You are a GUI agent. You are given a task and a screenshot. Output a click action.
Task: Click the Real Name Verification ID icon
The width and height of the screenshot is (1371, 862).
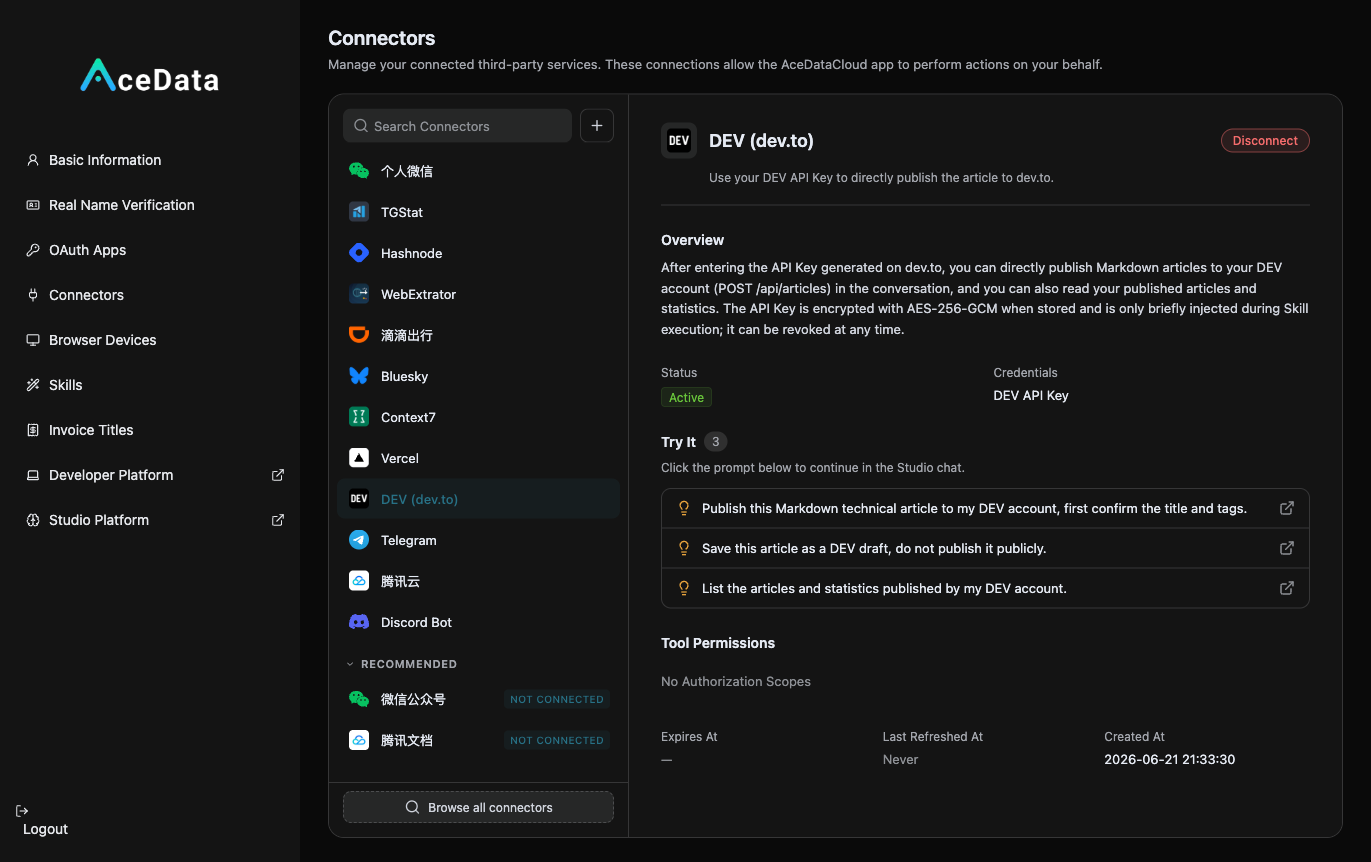33,205
